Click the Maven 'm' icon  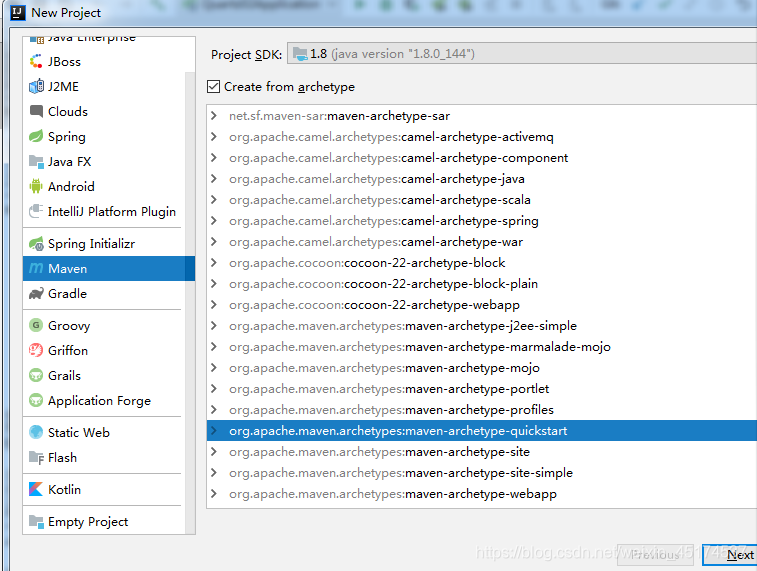(36, 268)
